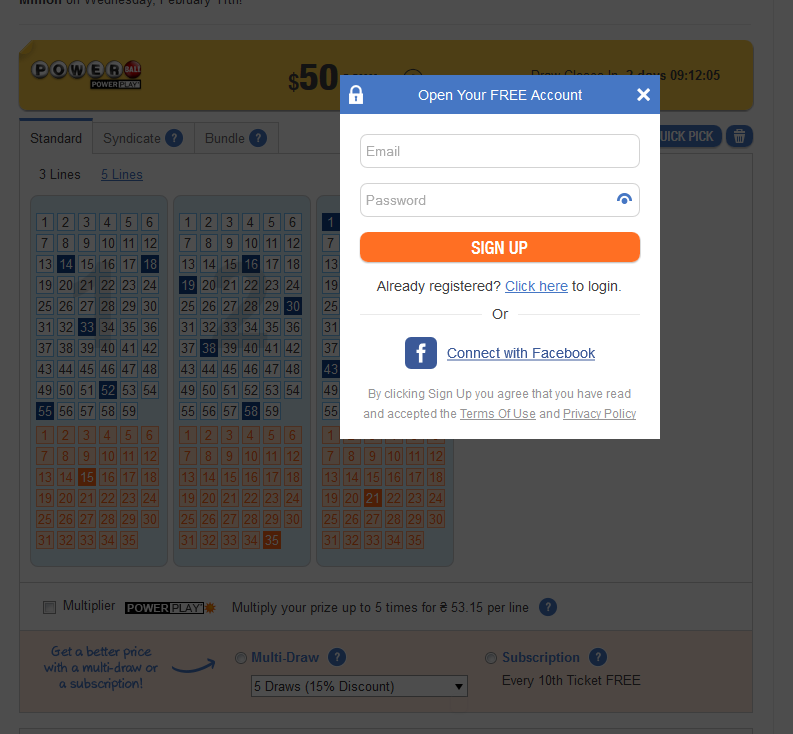Click the Multiplier help question icon

[548, 607]
